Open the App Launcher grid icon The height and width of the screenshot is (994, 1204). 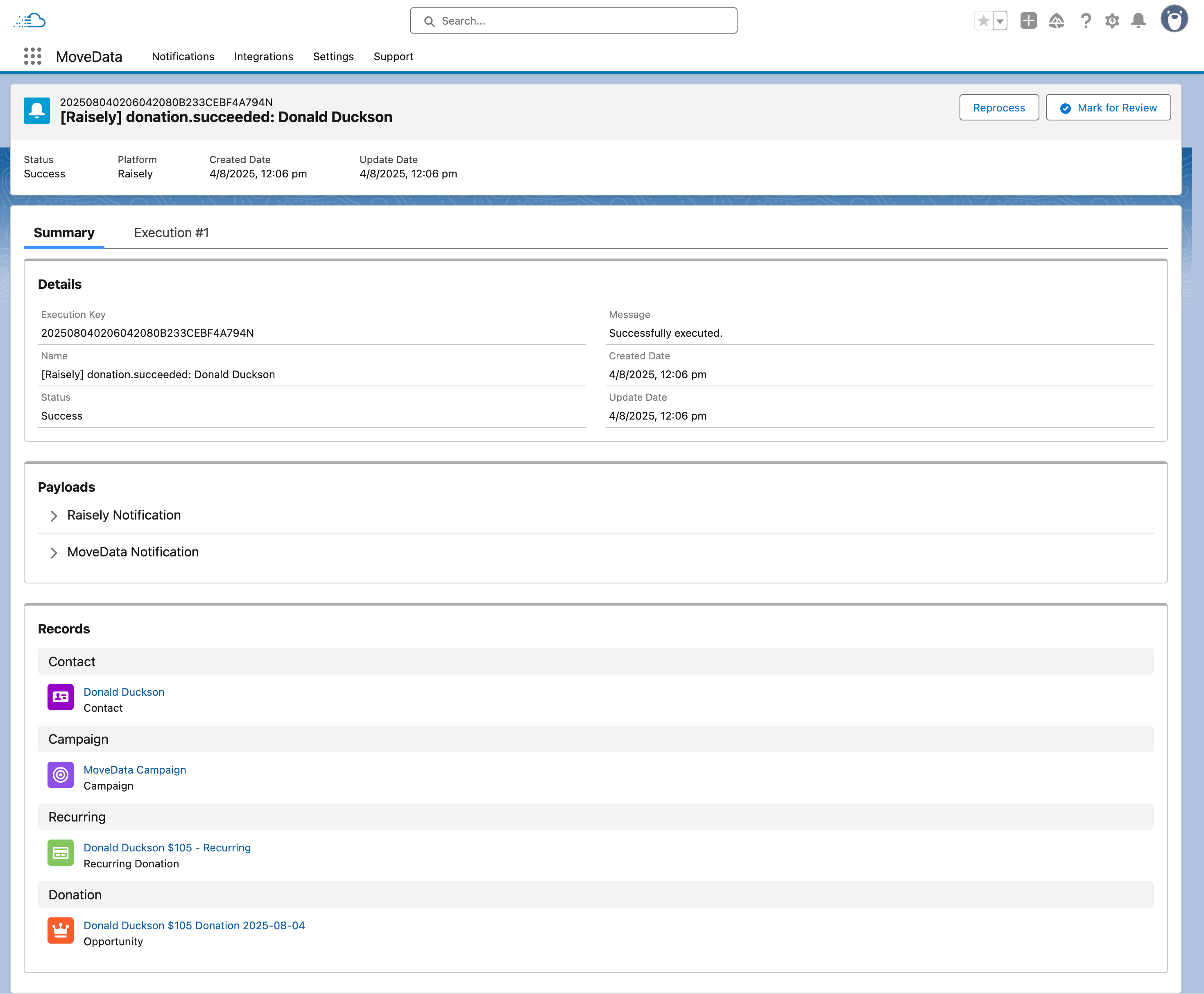pos(33,56)
